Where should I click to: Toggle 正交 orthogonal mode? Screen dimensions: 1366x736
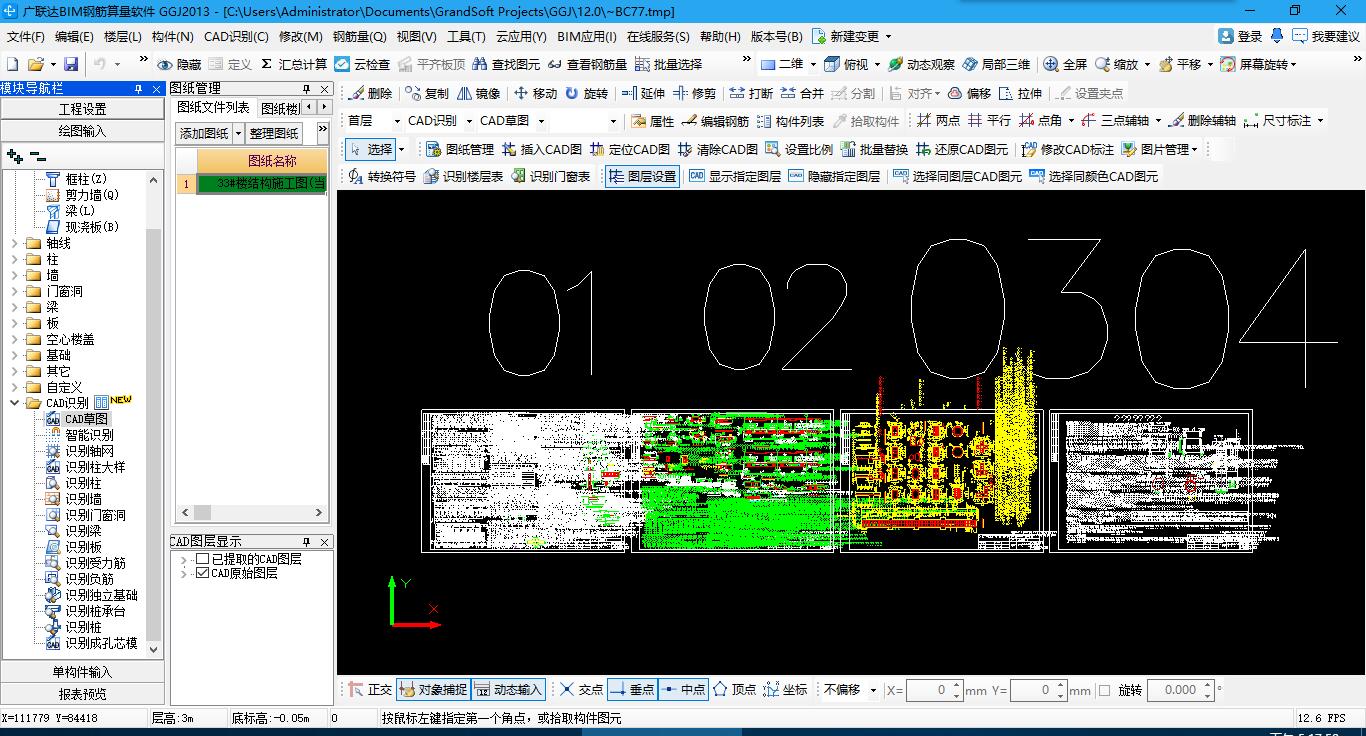pyautogui.click(x=370, y=689)
